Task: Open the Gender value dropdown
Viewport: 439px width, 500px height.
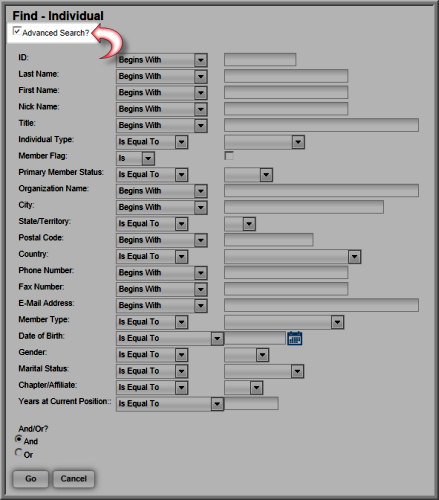Action: click(247, 355)
